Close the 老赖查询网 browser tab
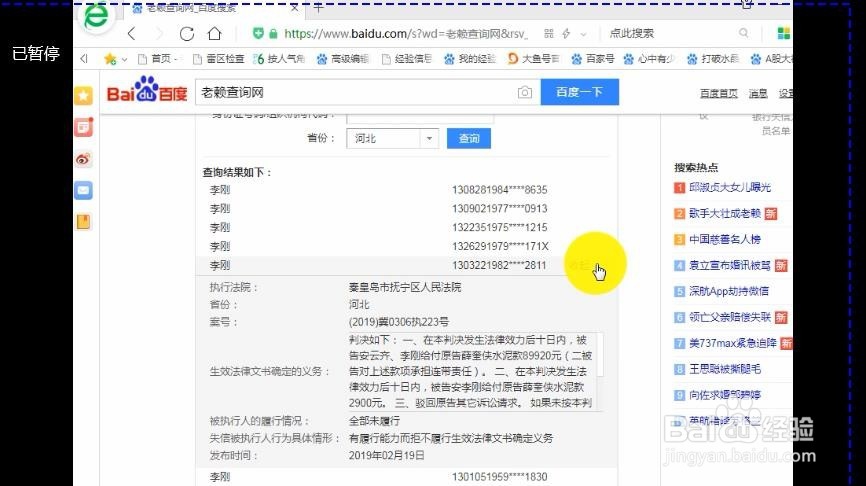The width and height of the screenshot is (866, 486). (294, 8)
